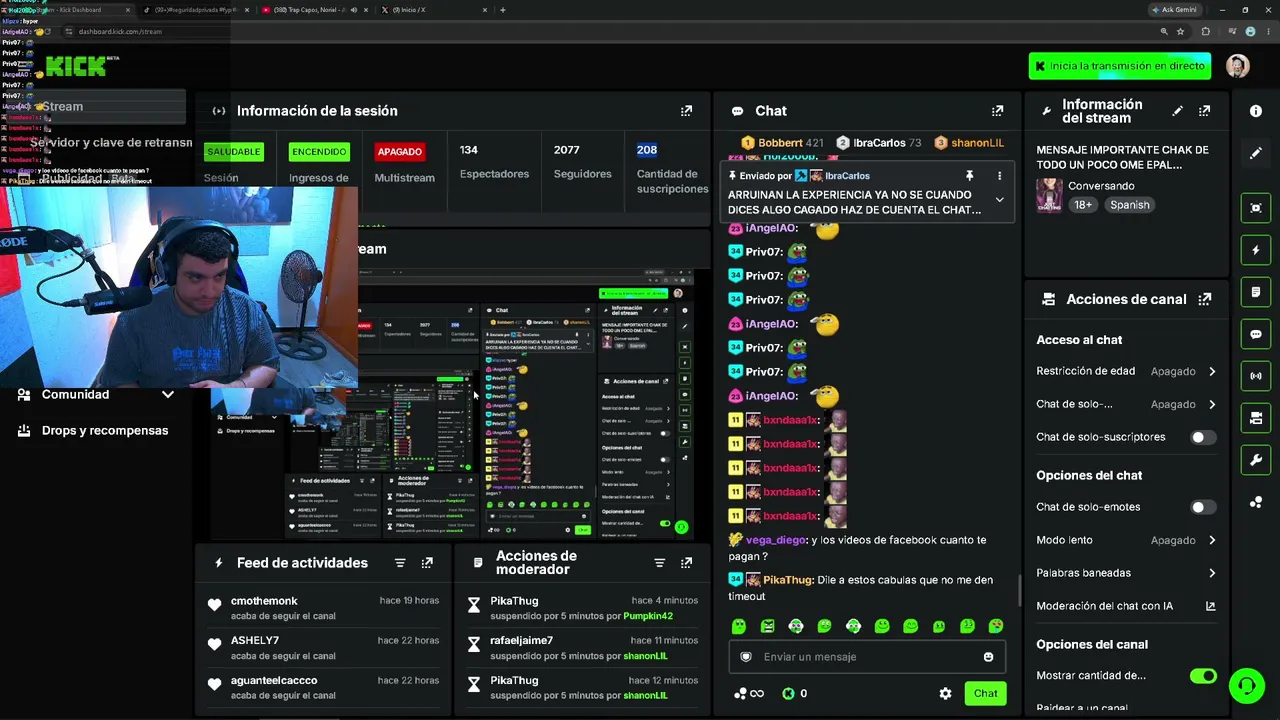Open the chat bubble icon in right sidebar

point(1256,334)
